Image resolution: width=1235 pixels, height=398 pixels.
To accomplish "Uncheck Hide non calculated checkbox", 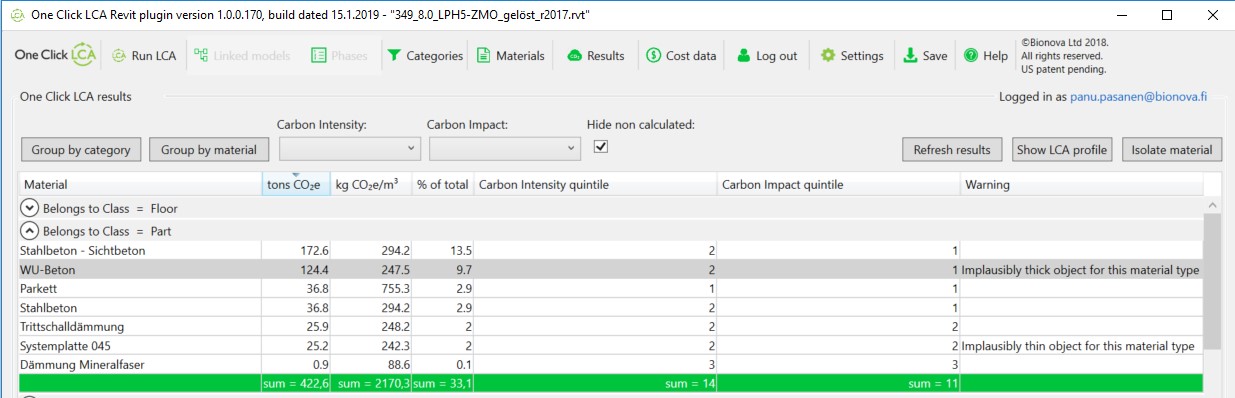I will pyautogui.click(x=601, y=147).
